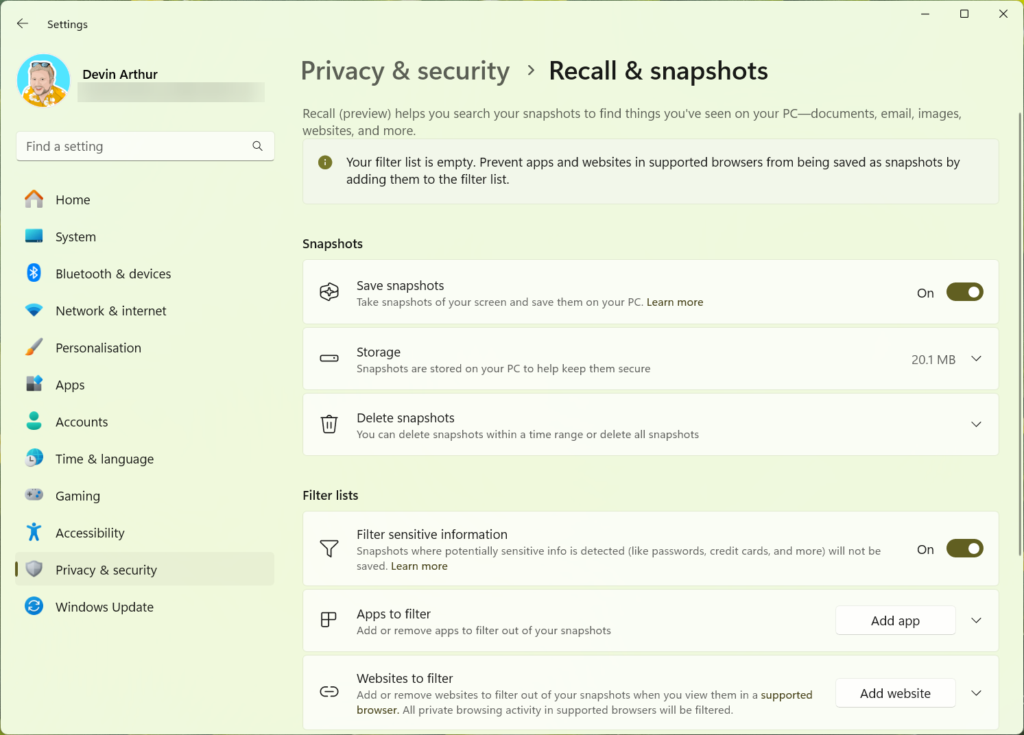Expand the Delete snapshots options

tap(977, 425)
